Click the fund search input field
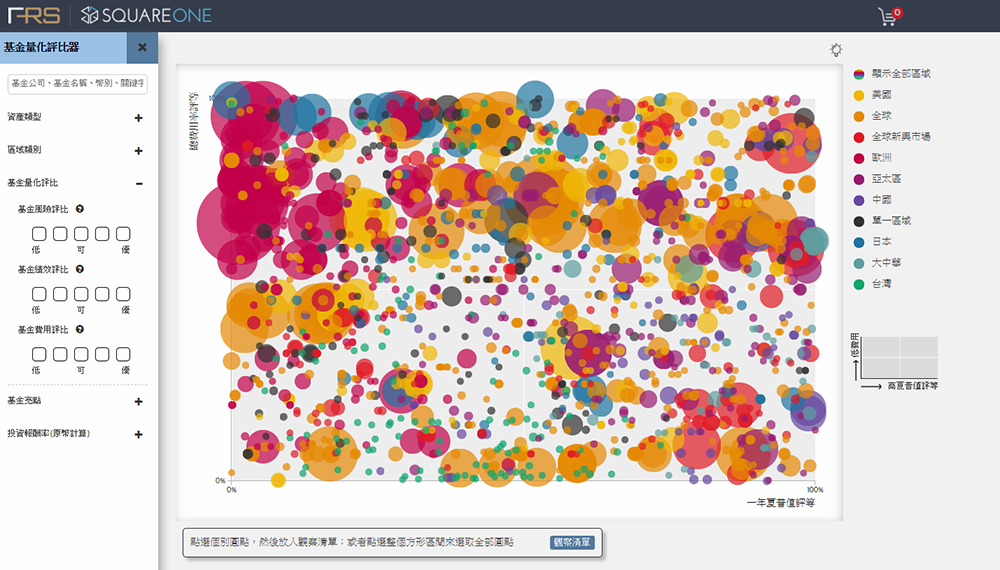 tap(77, 84)
